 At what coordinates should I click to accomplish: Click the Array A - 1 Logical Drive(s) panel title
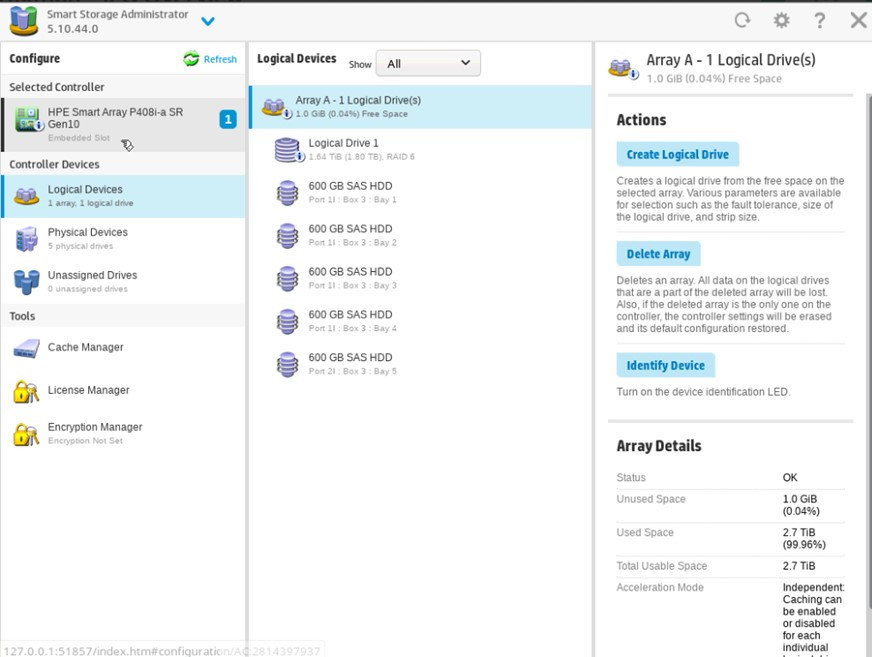(x=731, y=60)
